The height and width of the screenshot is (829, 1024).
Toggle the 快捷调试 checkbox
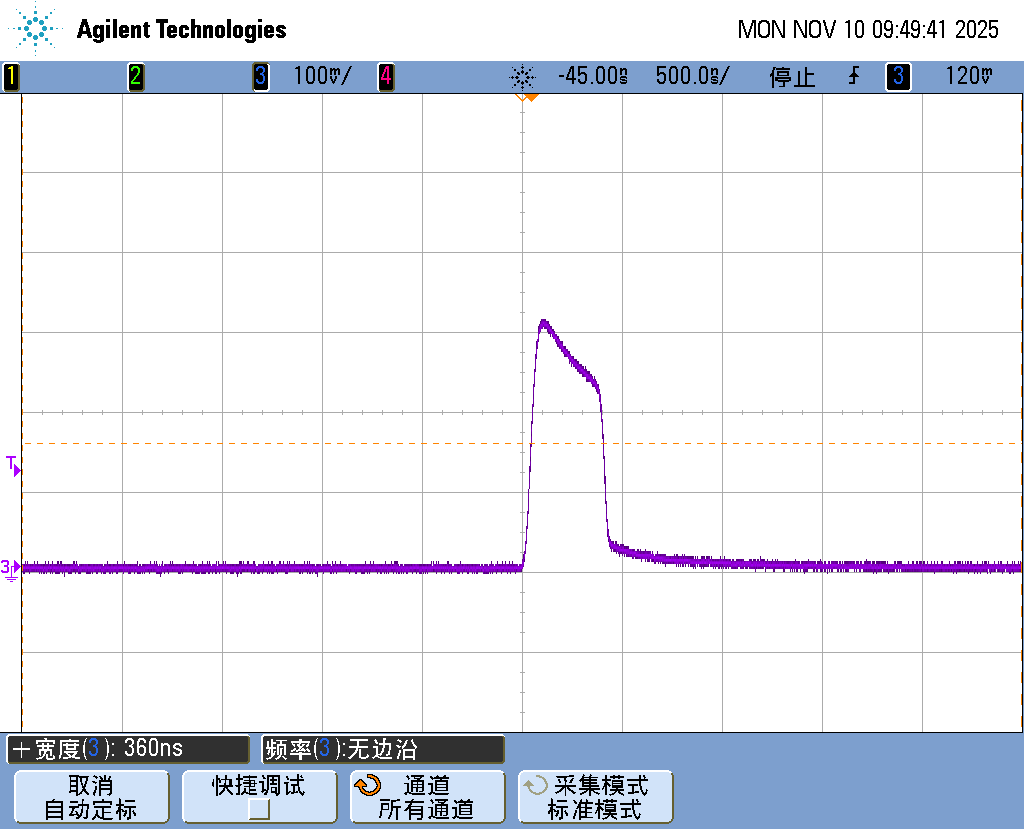click(259, 809)
